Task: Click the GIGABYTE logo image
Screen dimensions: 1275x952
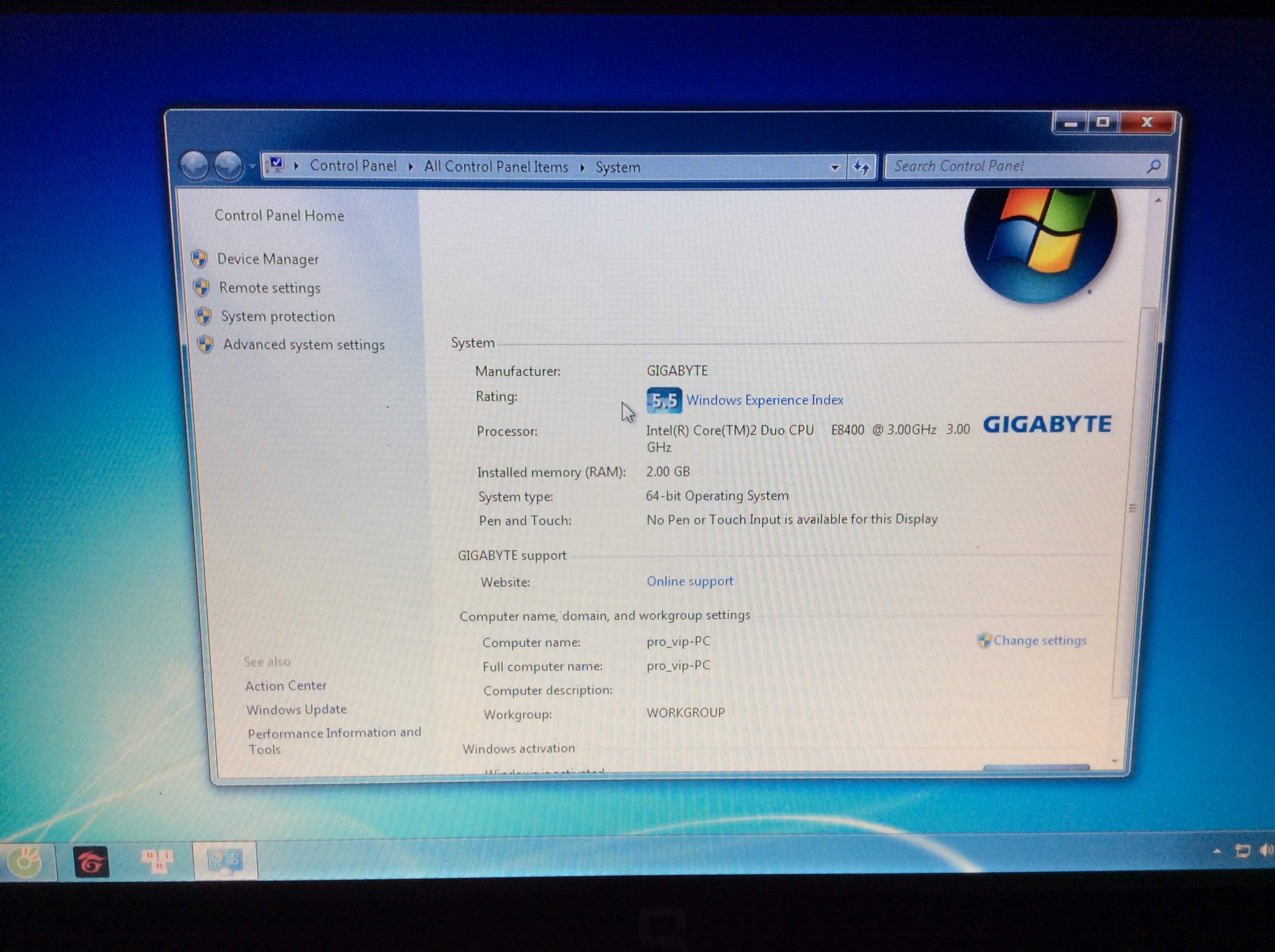Action: coord(1047,424)
